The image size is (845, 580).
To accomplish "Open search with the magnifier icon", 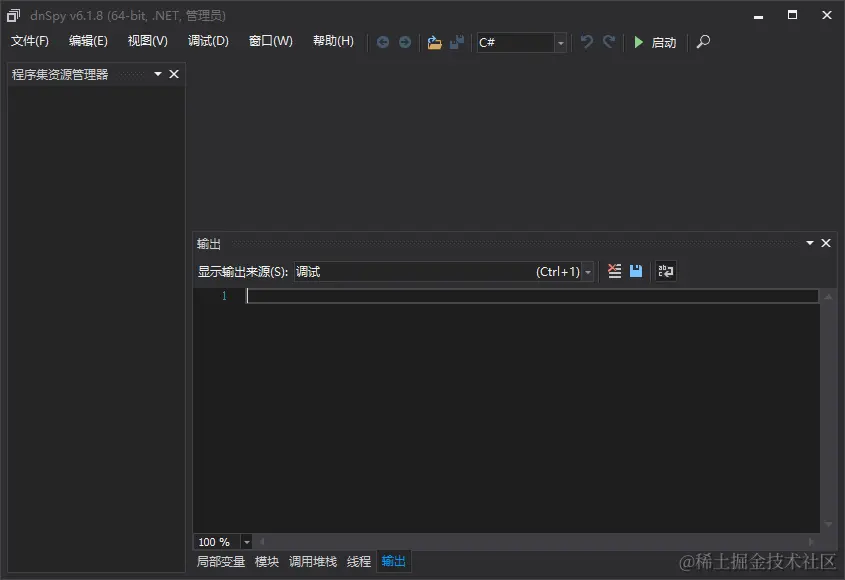I will pyautogui.click(x=703, y=42).
